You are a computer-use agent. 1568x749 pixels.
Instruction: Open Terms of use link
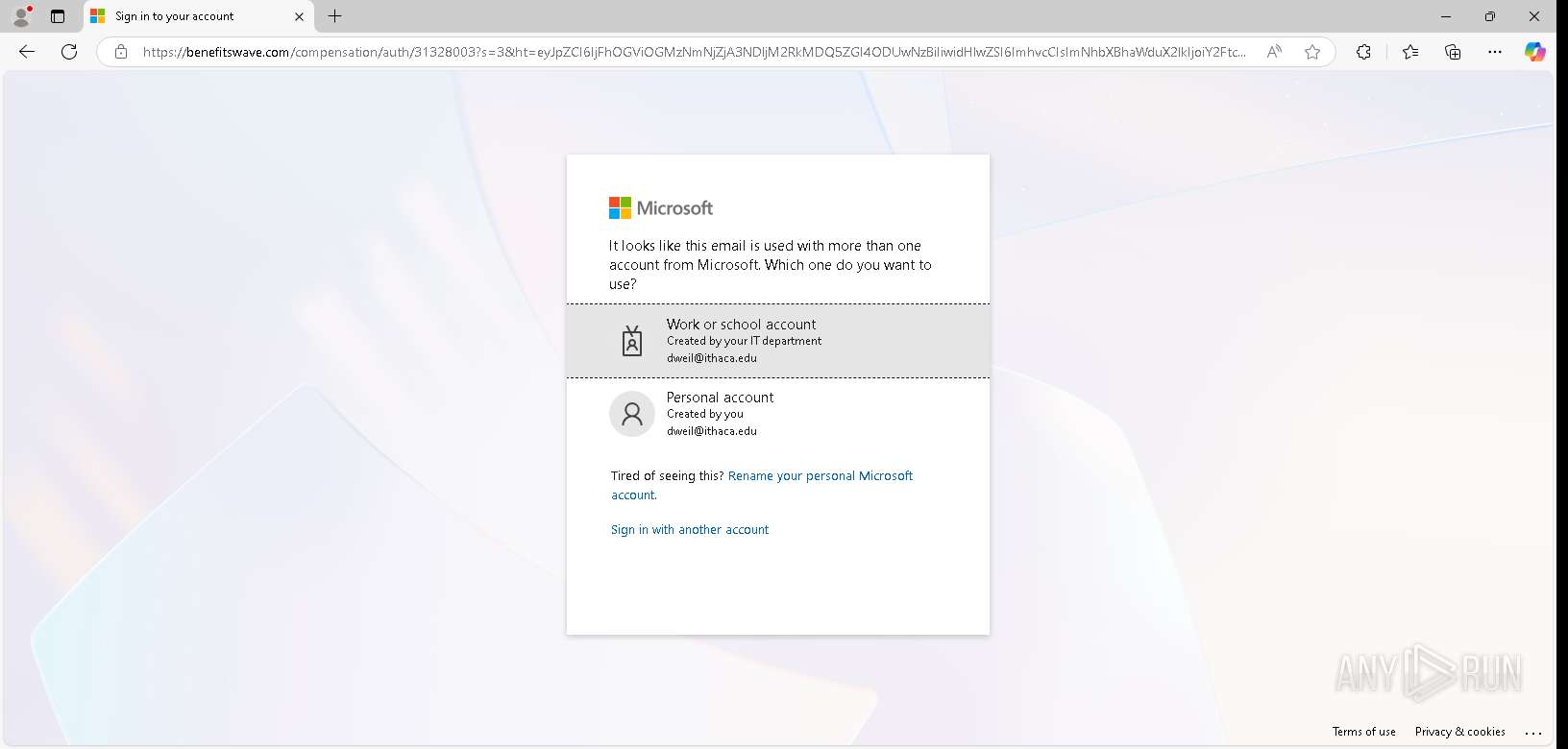click(1363, 732)
